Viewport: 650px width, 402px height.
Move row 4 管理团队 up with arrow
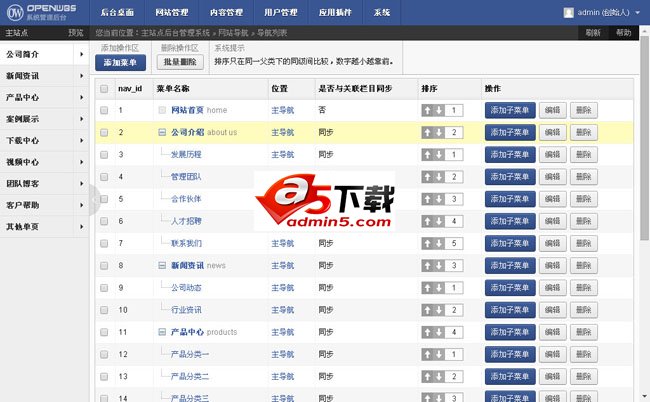coord(427,177)
